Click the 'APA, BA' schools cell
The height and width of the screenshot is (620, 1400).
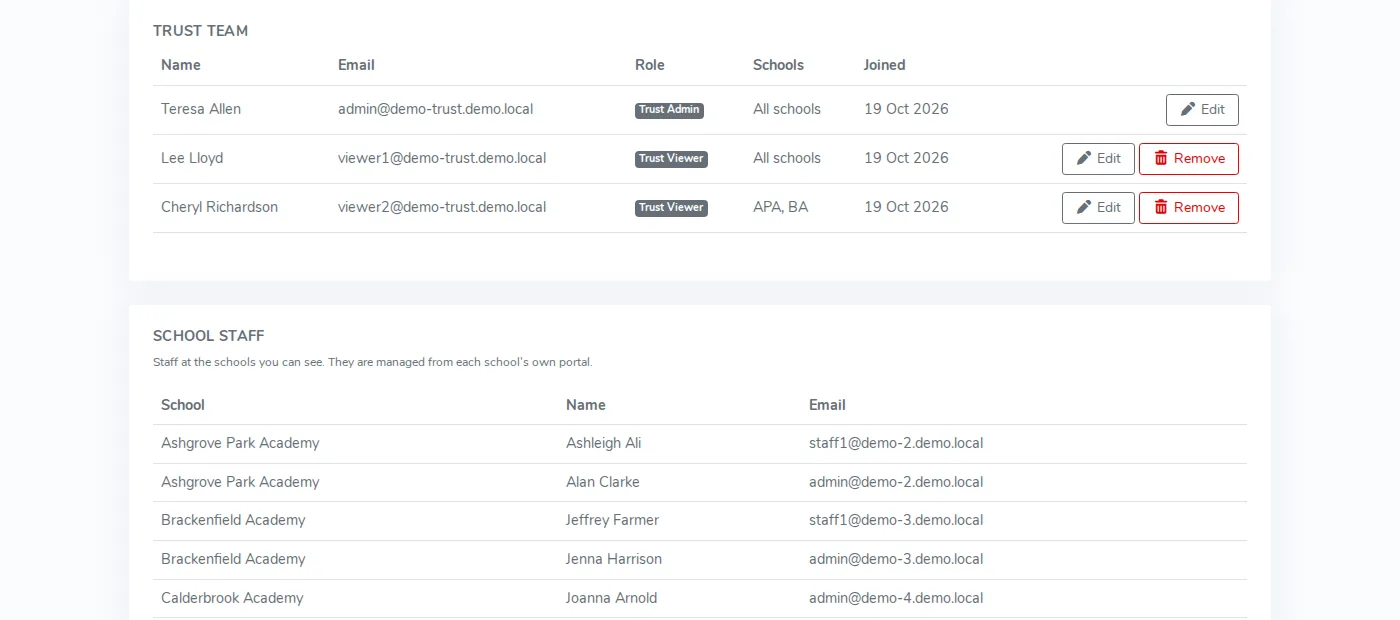(x=780, y=207)
